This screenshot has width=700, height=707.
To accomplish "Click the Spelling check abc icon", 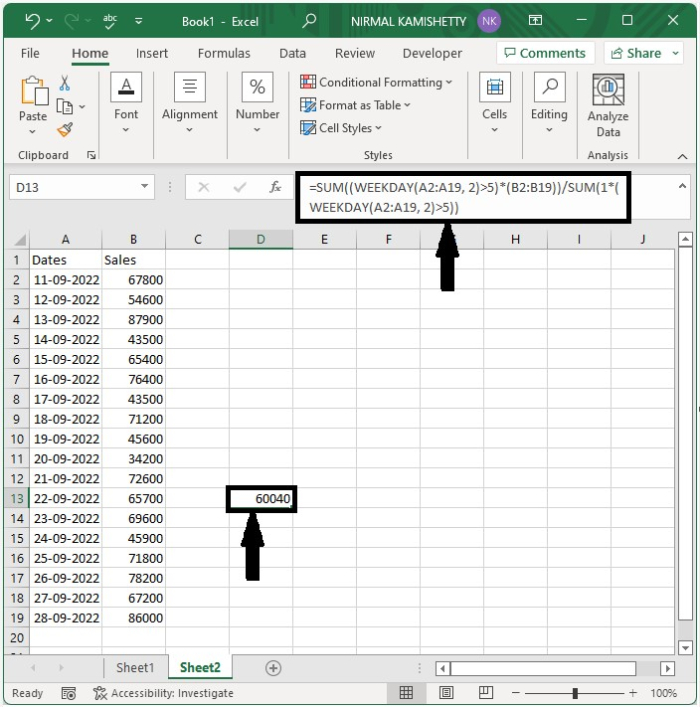I will click(110, 21).
